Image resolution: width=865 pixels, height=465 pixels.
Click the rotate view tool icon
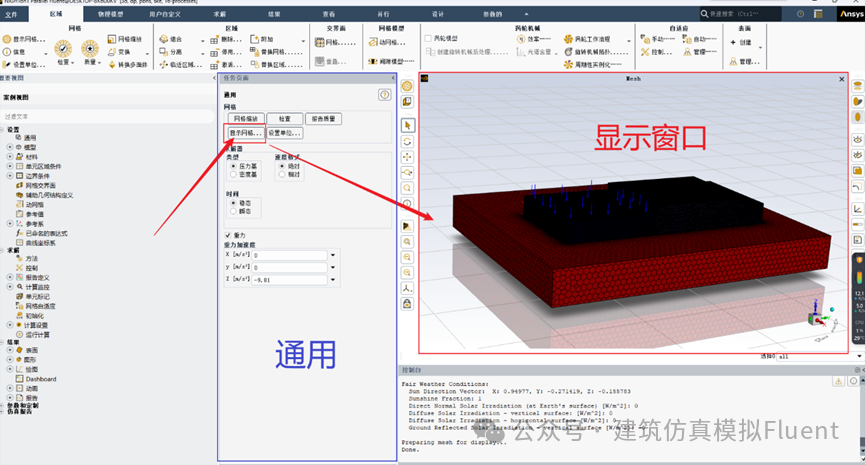(x=407, y=142)
